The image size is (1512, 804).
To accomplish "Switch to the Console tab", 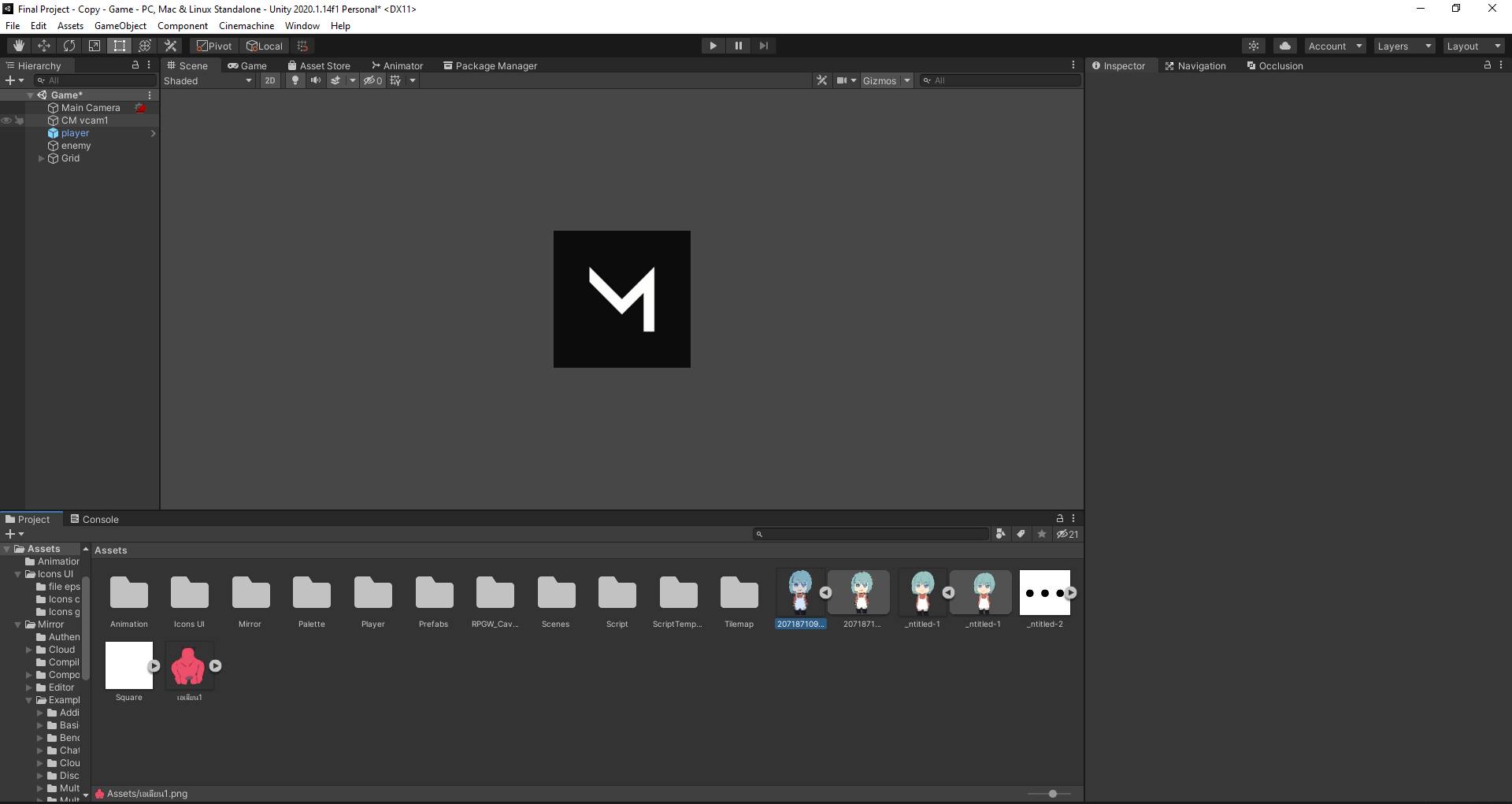I will click(x=94, y=519).
